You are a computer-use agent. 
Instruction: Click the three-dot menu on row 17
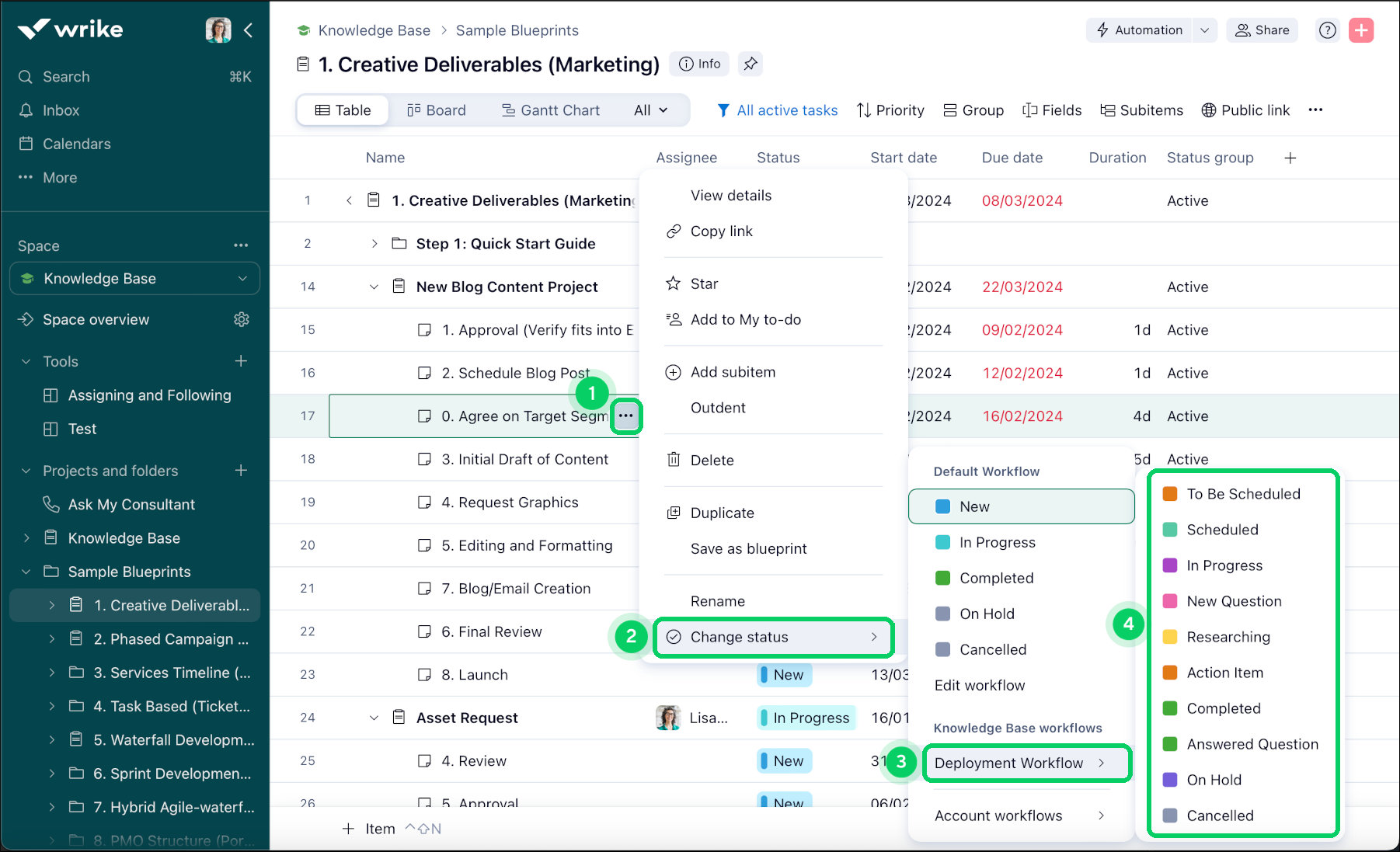[x=626, y=416]
